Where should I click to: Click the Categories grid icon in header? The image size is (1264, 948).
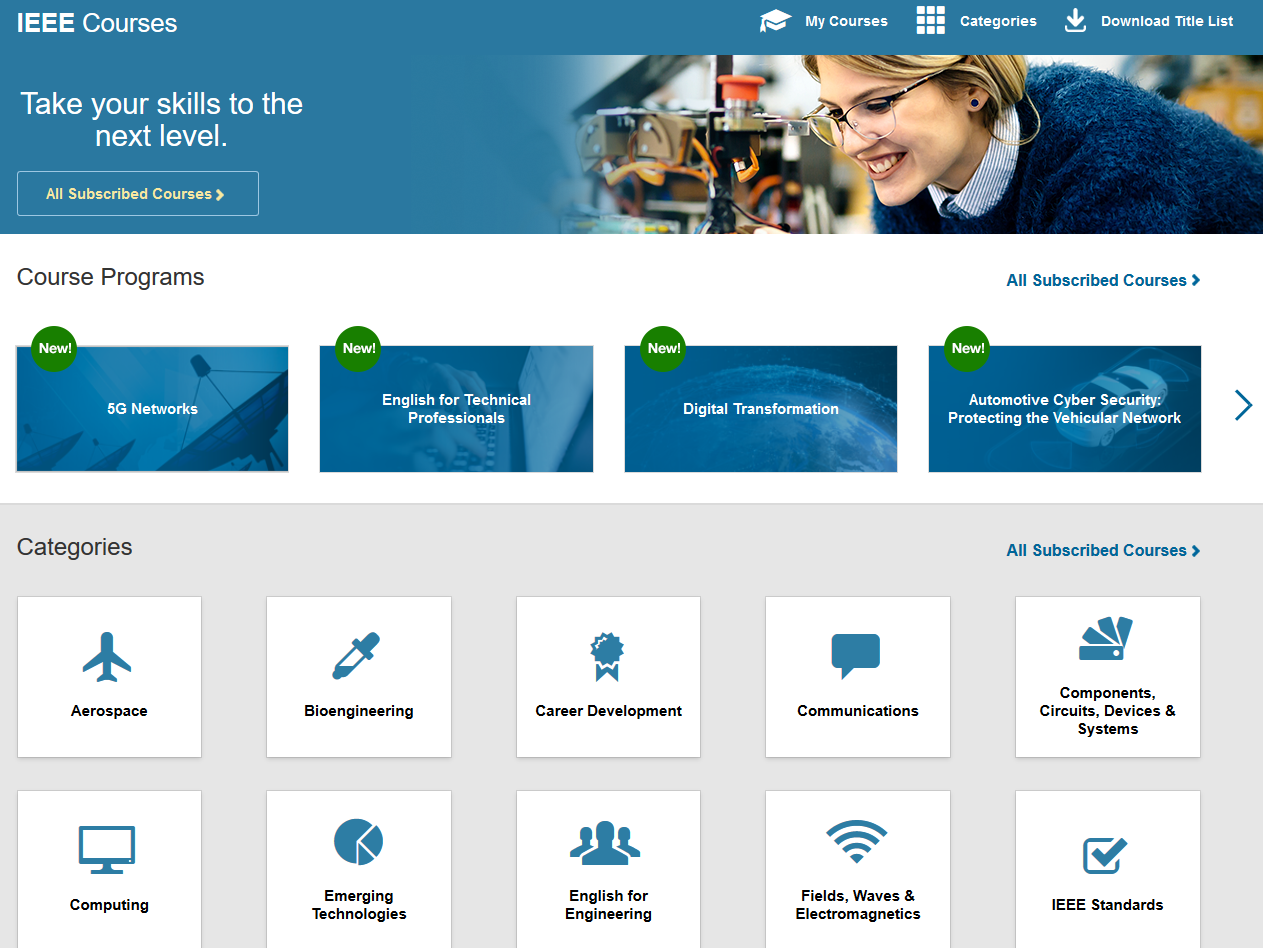pyautogui.click(x=930, y=21)
